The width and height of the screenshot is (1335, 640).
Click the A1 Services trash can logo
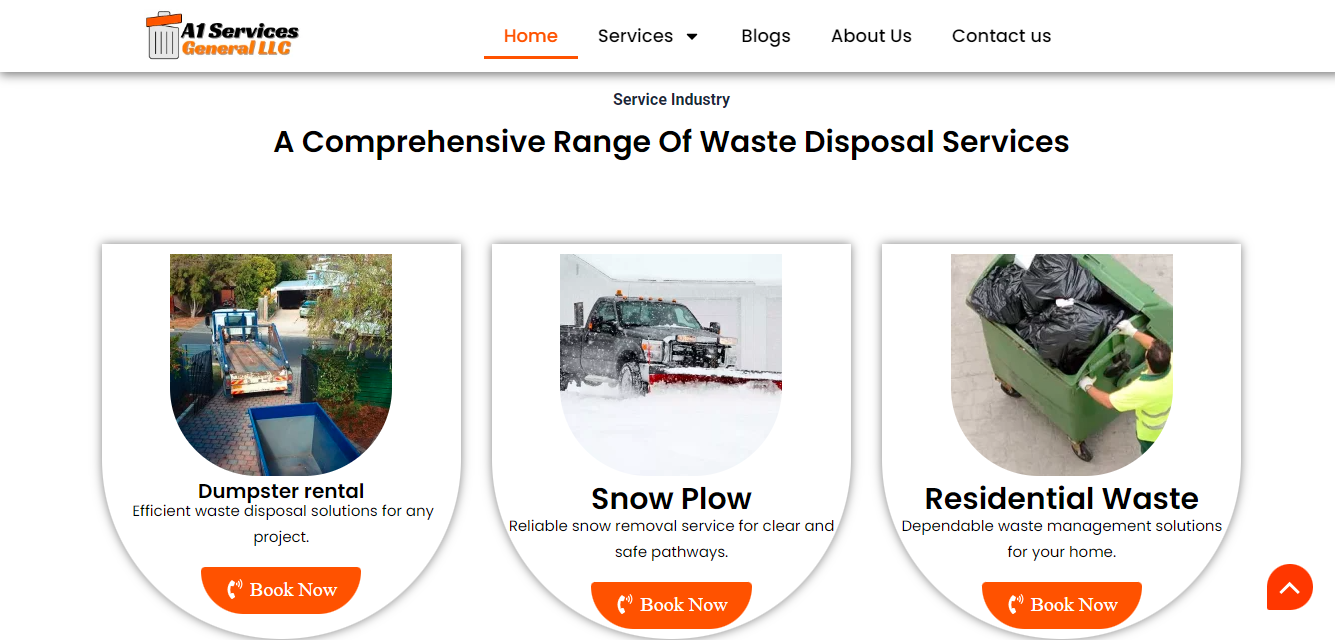click(x=222, y=35)
